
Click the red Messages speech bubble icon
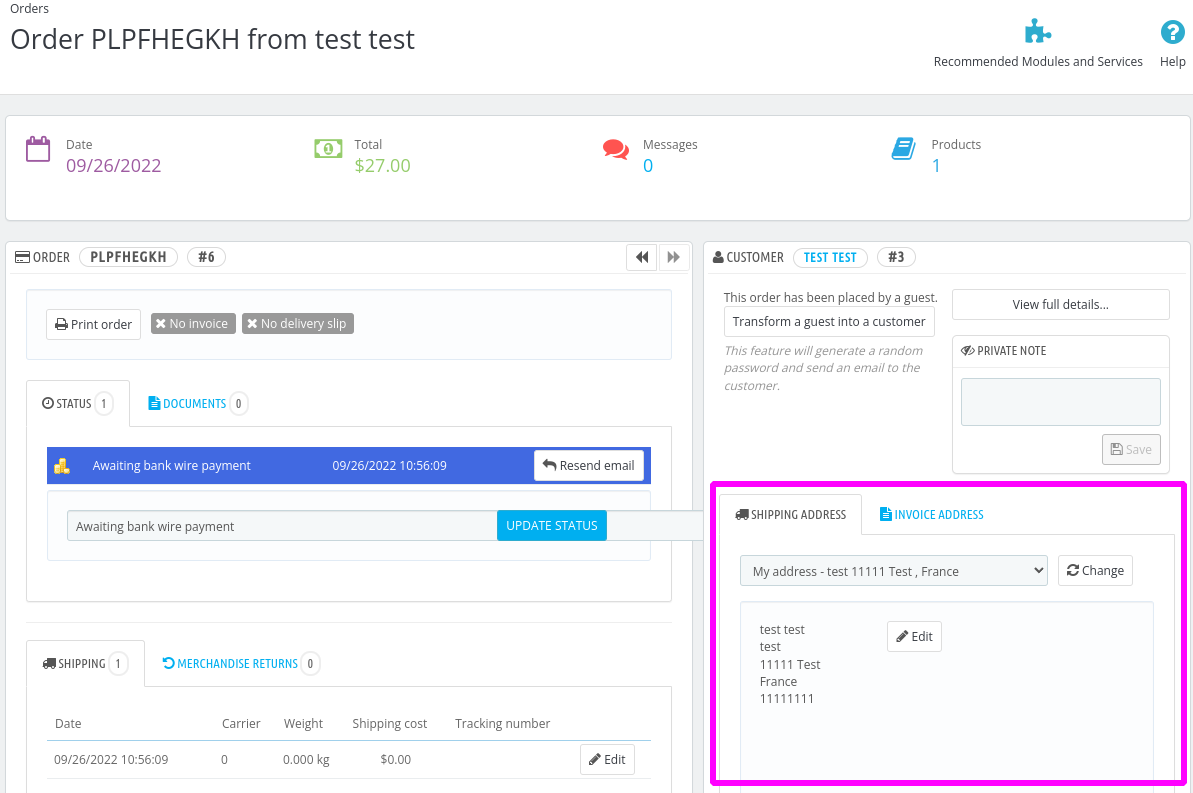616,149
